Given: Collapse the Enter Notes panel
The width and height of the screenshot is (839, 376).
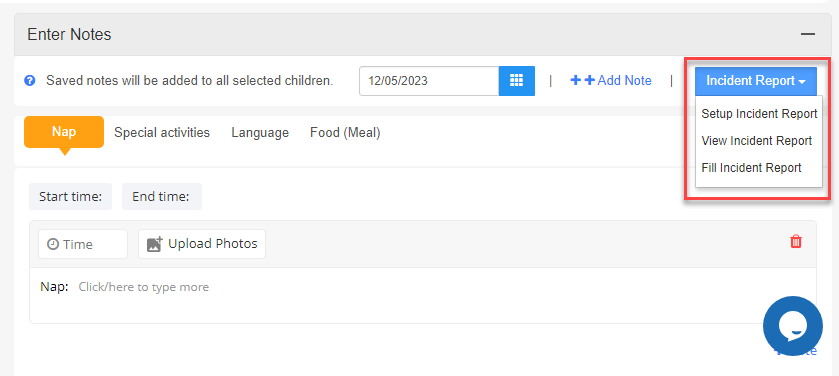Looking at the screenshot, I should pos(807,34).
